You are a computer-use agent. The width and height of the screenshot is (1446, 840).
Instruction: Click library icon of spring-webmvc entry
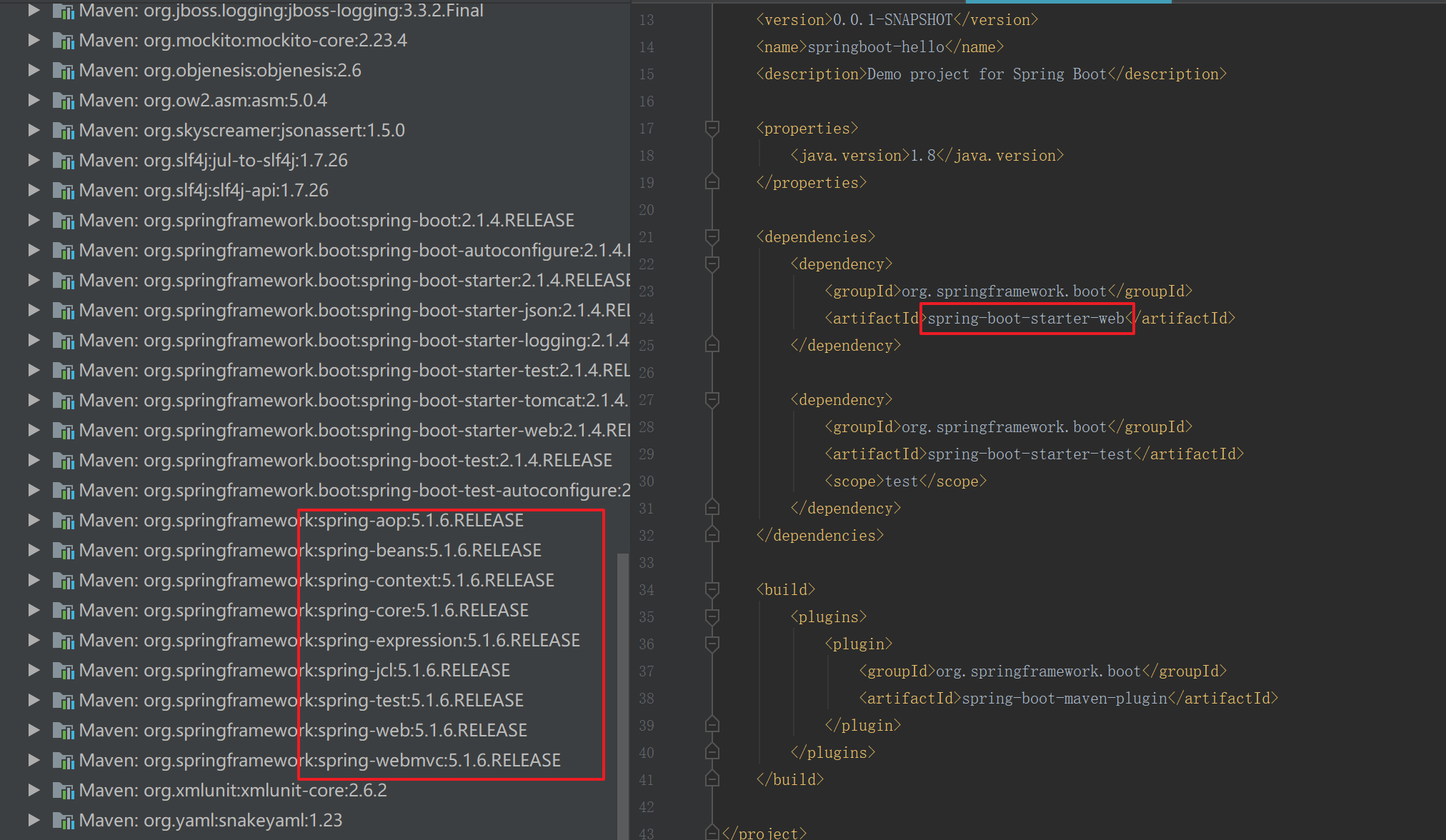point(64,761)
